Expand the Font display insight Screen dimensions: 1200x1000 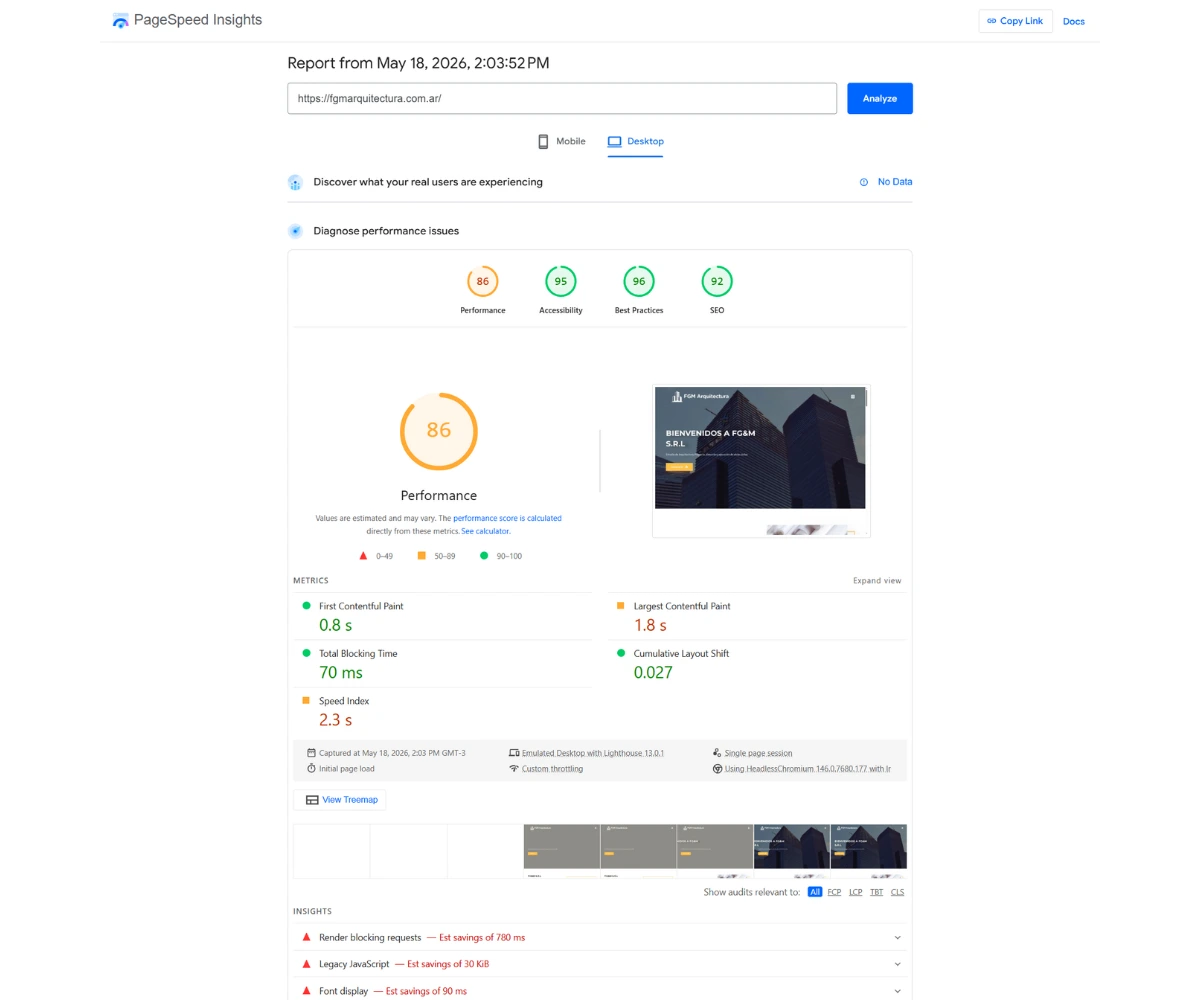(x=897, y=992)
